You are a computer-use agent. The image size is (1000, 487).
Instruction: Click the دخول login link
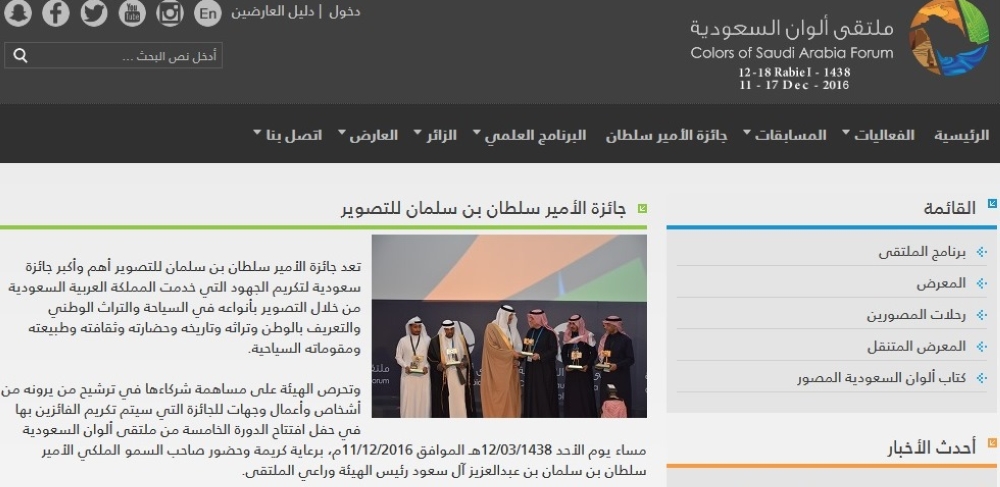(x=344, y=12)
